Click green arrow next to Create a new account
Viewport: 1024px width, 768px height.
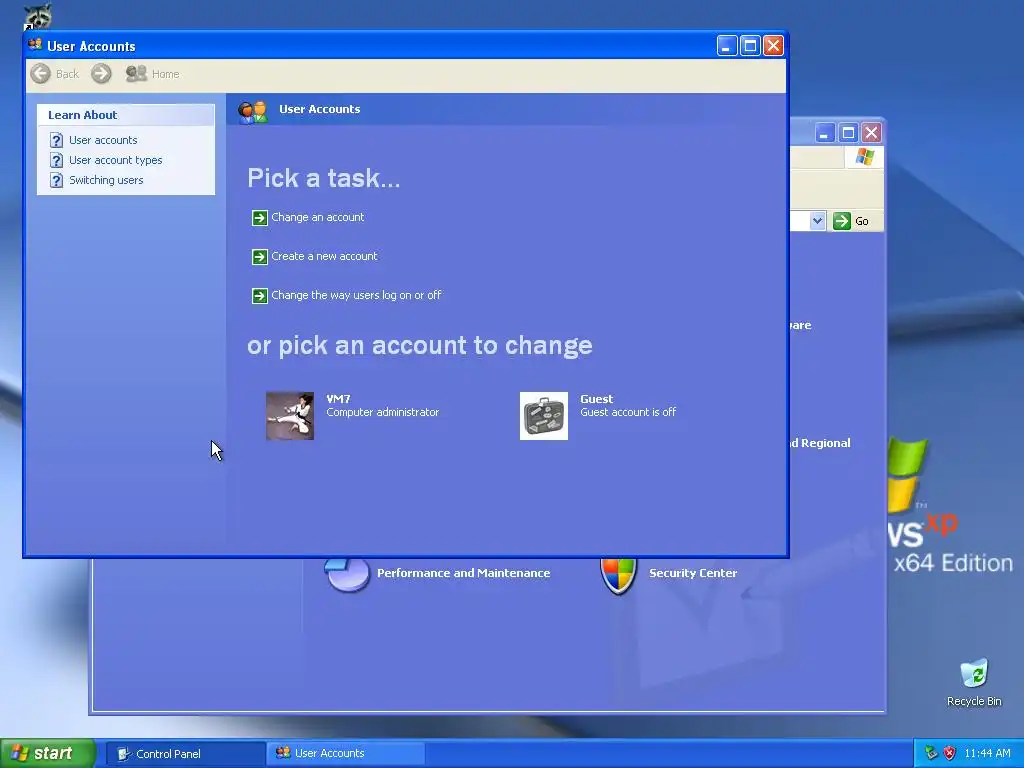[260, 257]
